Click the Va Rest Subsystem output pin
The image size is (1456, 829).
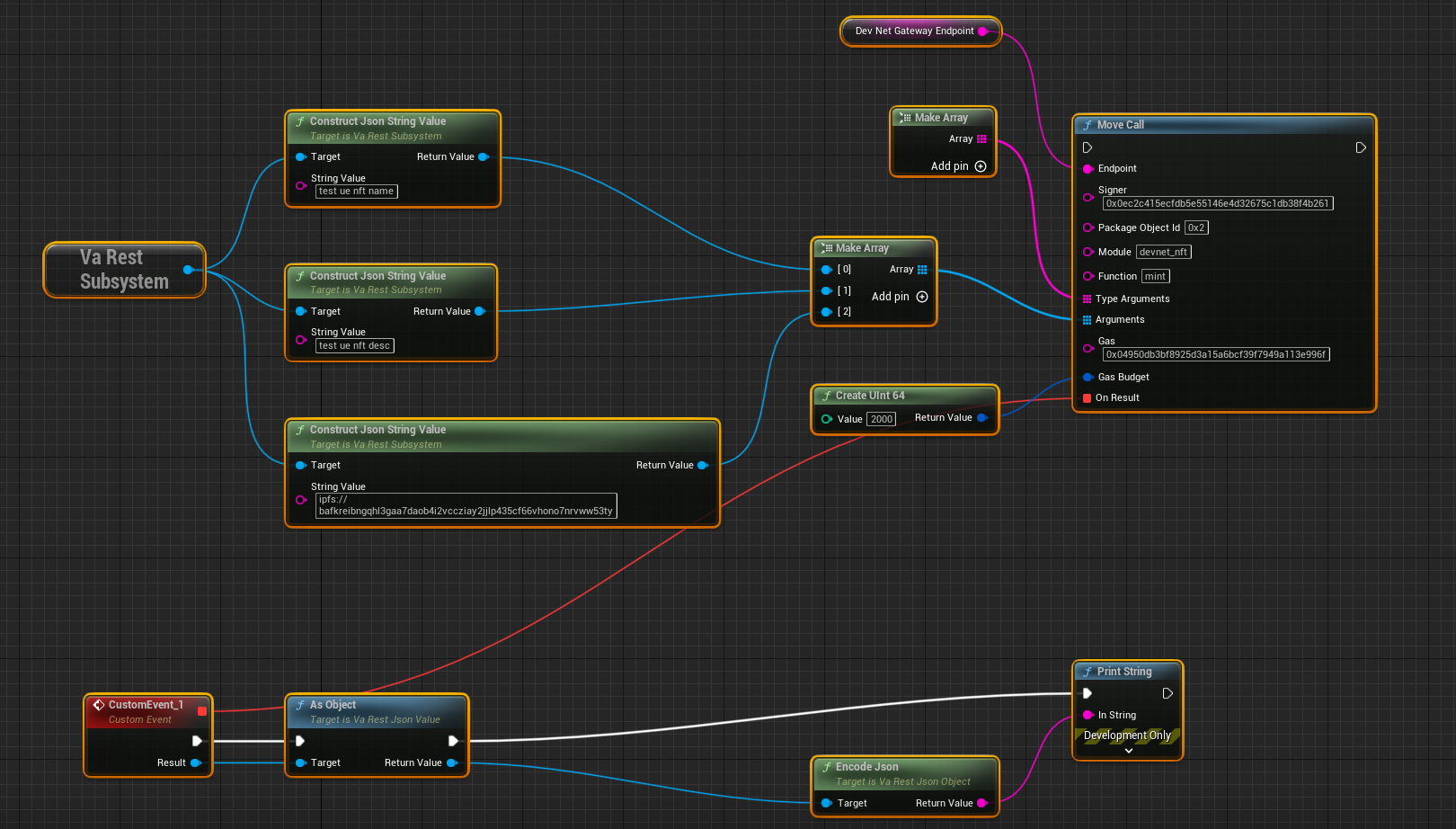[188, 270]
